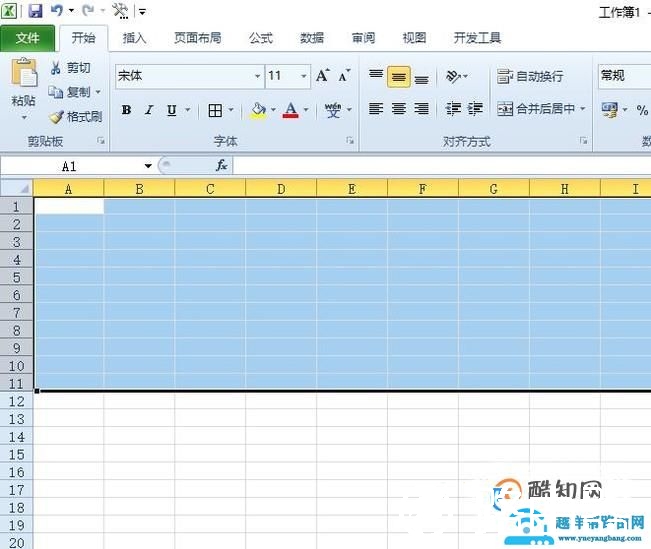Open Merge and Center dropdown arrow

tap(582, 109)
